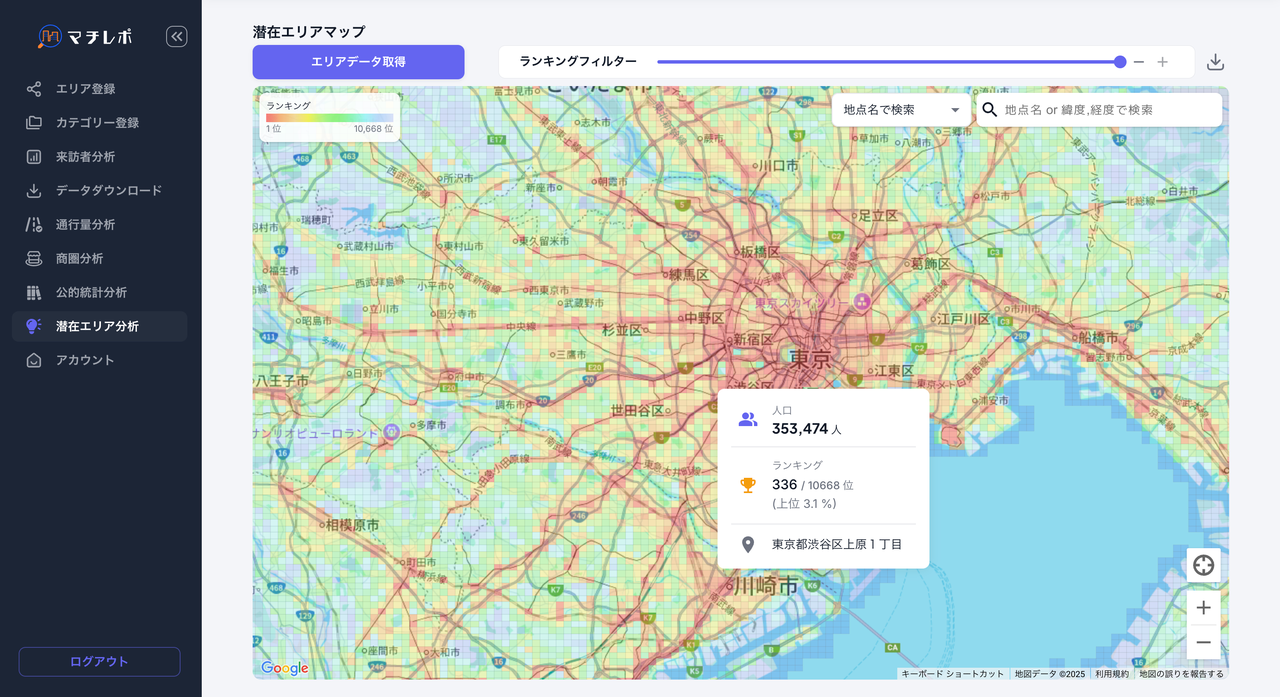Click the 通行量分析 road icon
The height and width of the screenshot is (697, 1280).
pyautogui.click(x=34, y=225)
